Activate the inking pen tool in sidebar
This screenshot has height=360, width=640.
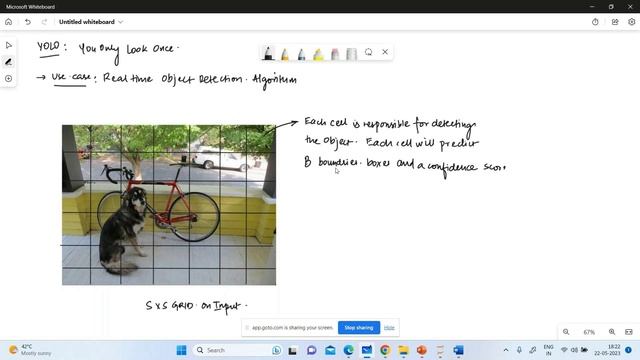pos(9,62)
